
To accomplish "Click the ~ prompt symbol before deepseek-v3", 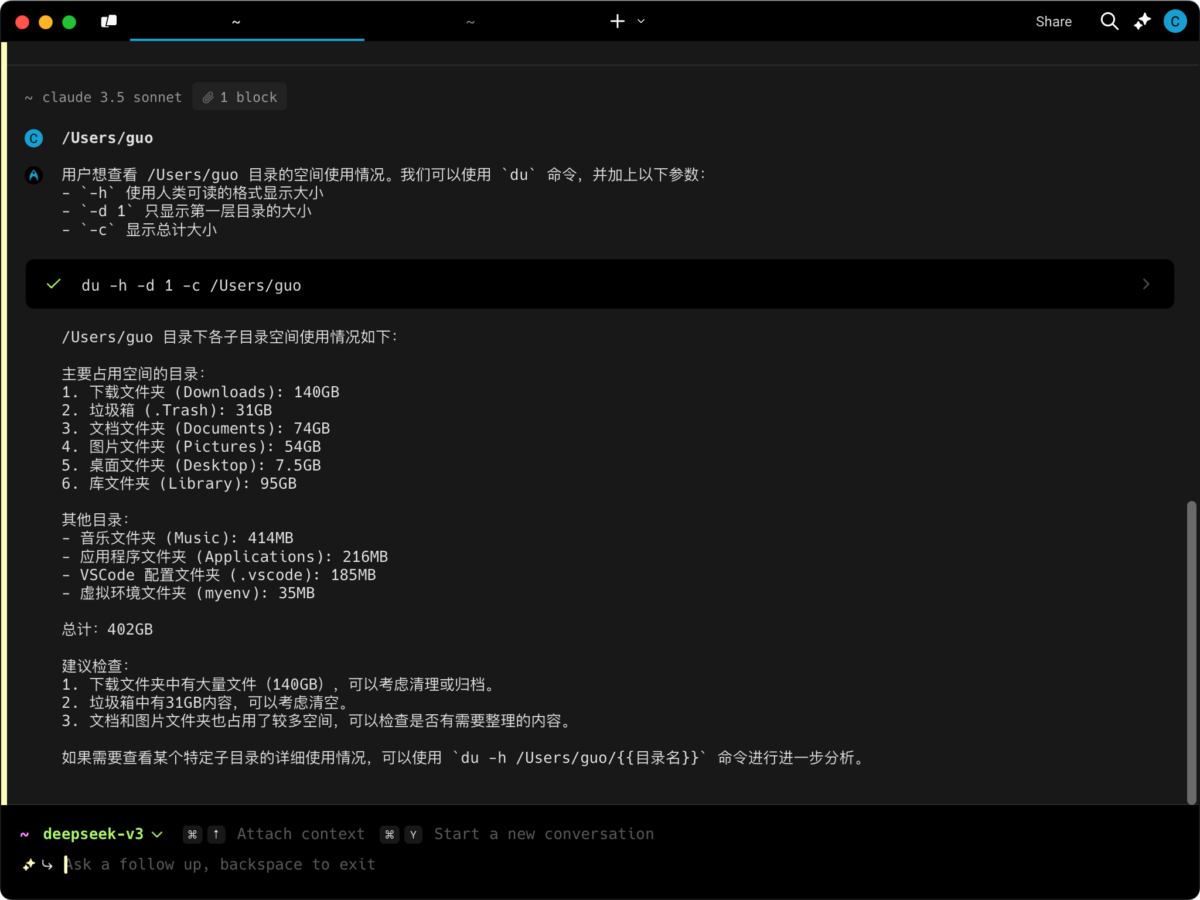I will pos(25,834).
